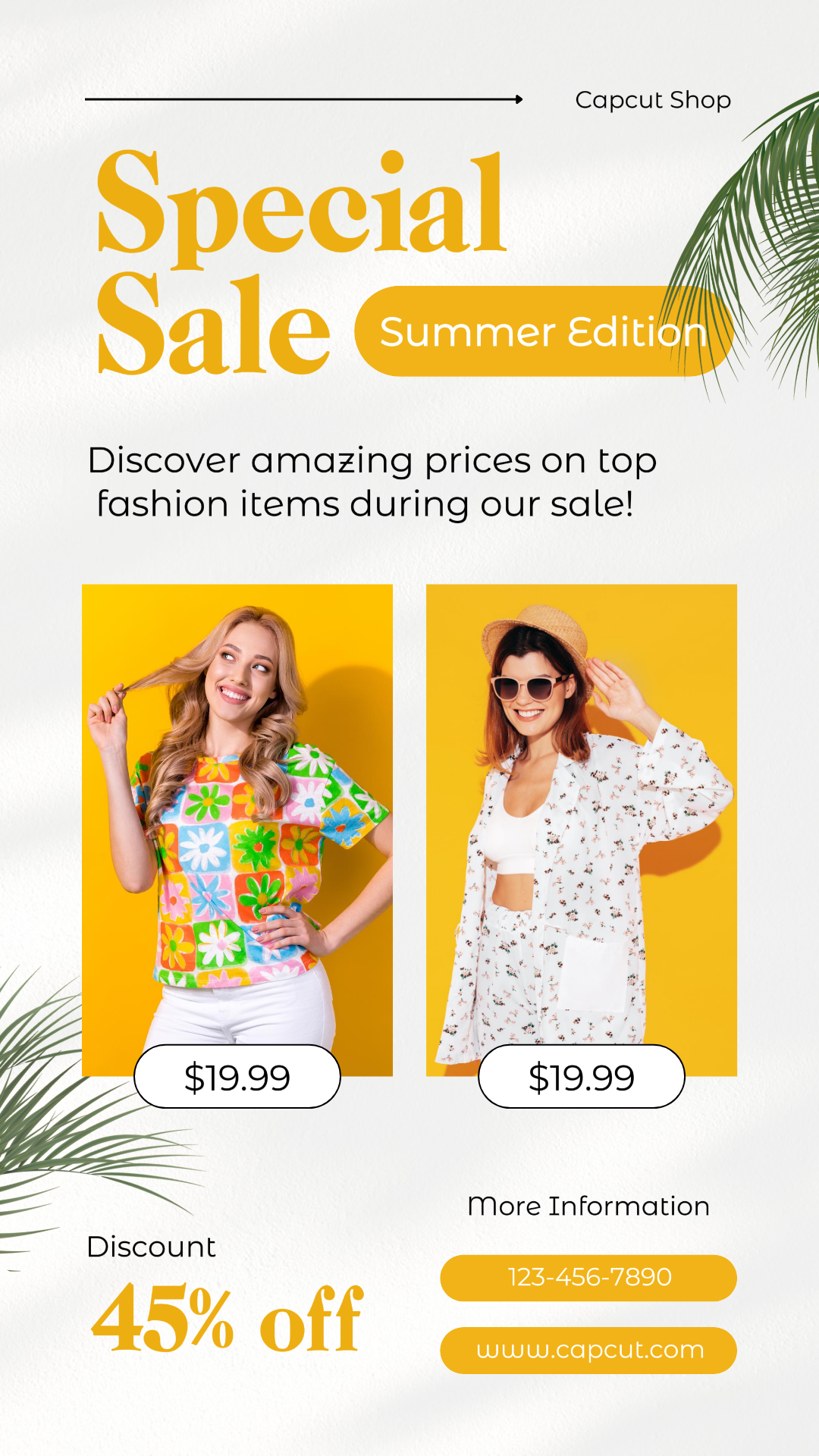
Task: Click the Discover amazing prices description text
Action: [372, 482]
